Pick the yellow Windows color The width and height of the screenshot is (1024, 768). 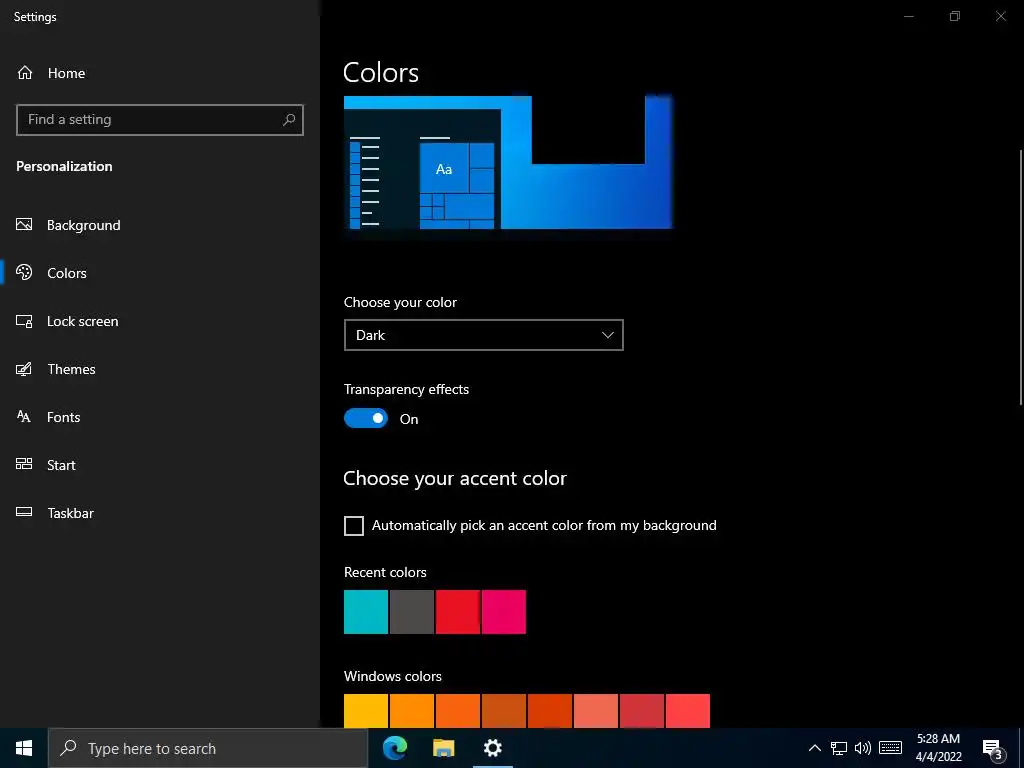click(x=366, y=711)
